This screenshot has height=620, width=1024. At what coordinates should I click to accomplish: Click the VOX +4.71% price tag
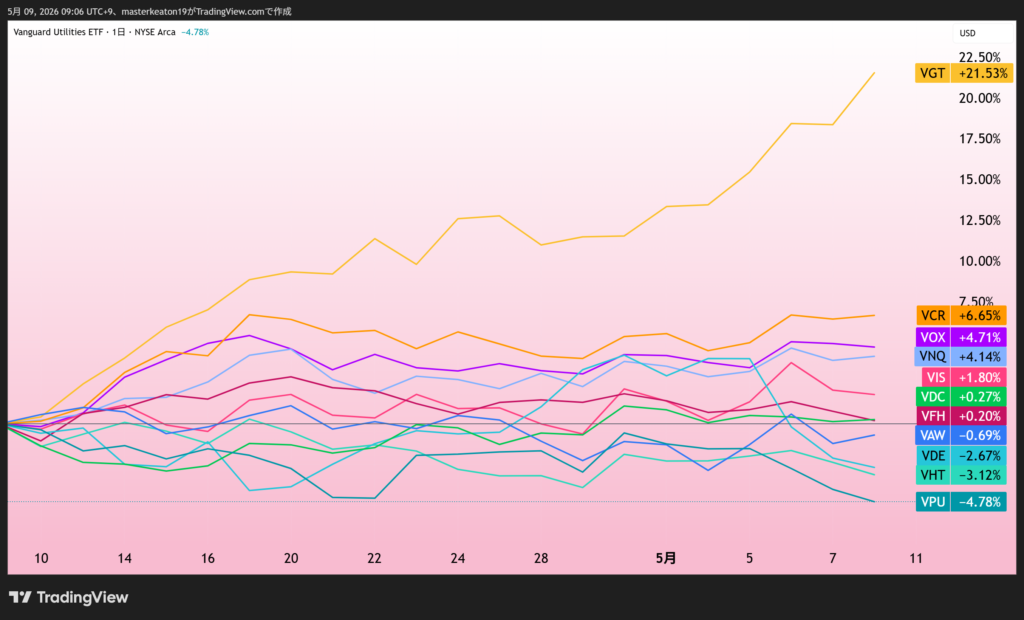pyautogui.click(x=961, y=337)
